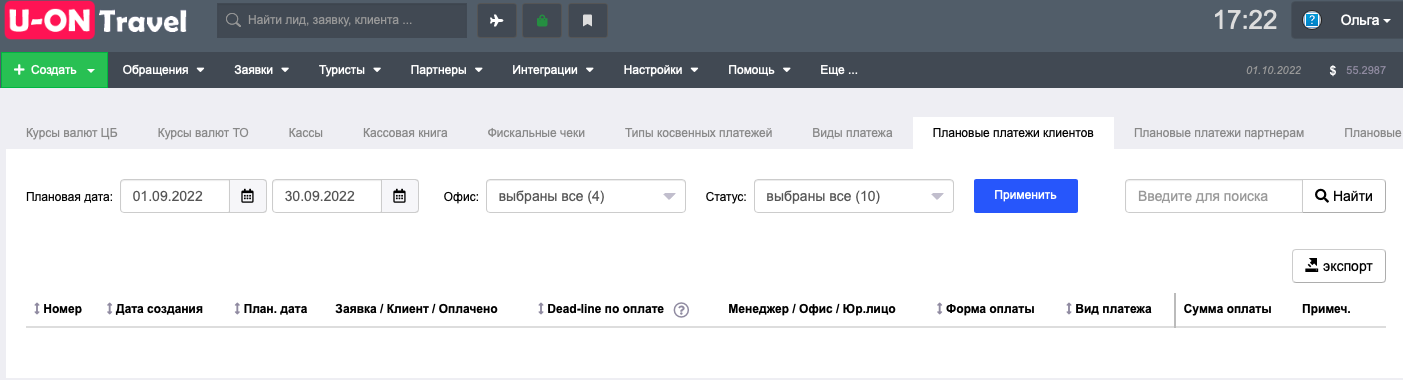Sort table by Номер column
Image resolution: width=1403 pixels, height=380 pixels.
click(x=58, y=309)
